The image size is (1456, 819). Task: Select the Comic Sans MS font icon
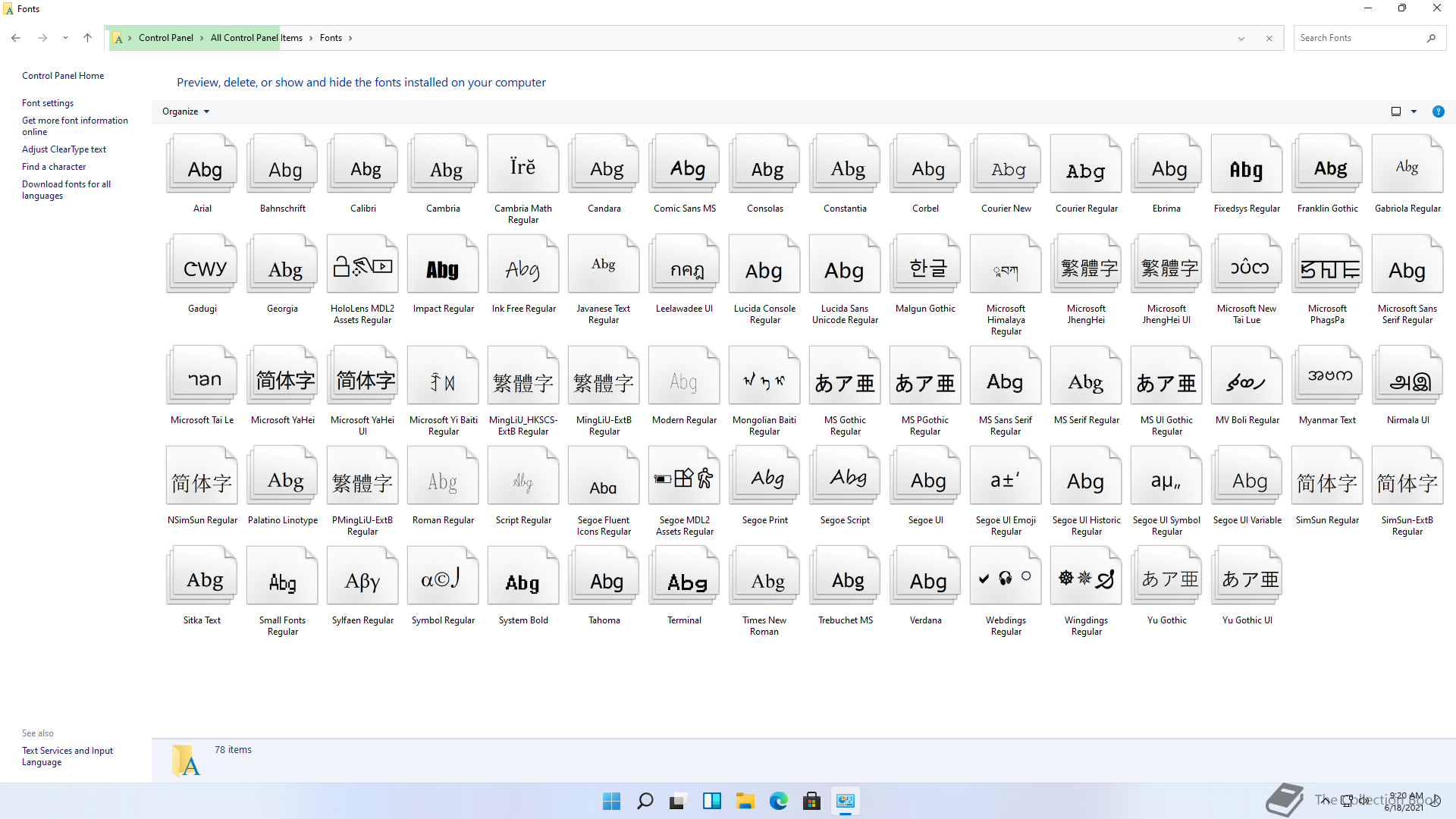pos(684,164)
